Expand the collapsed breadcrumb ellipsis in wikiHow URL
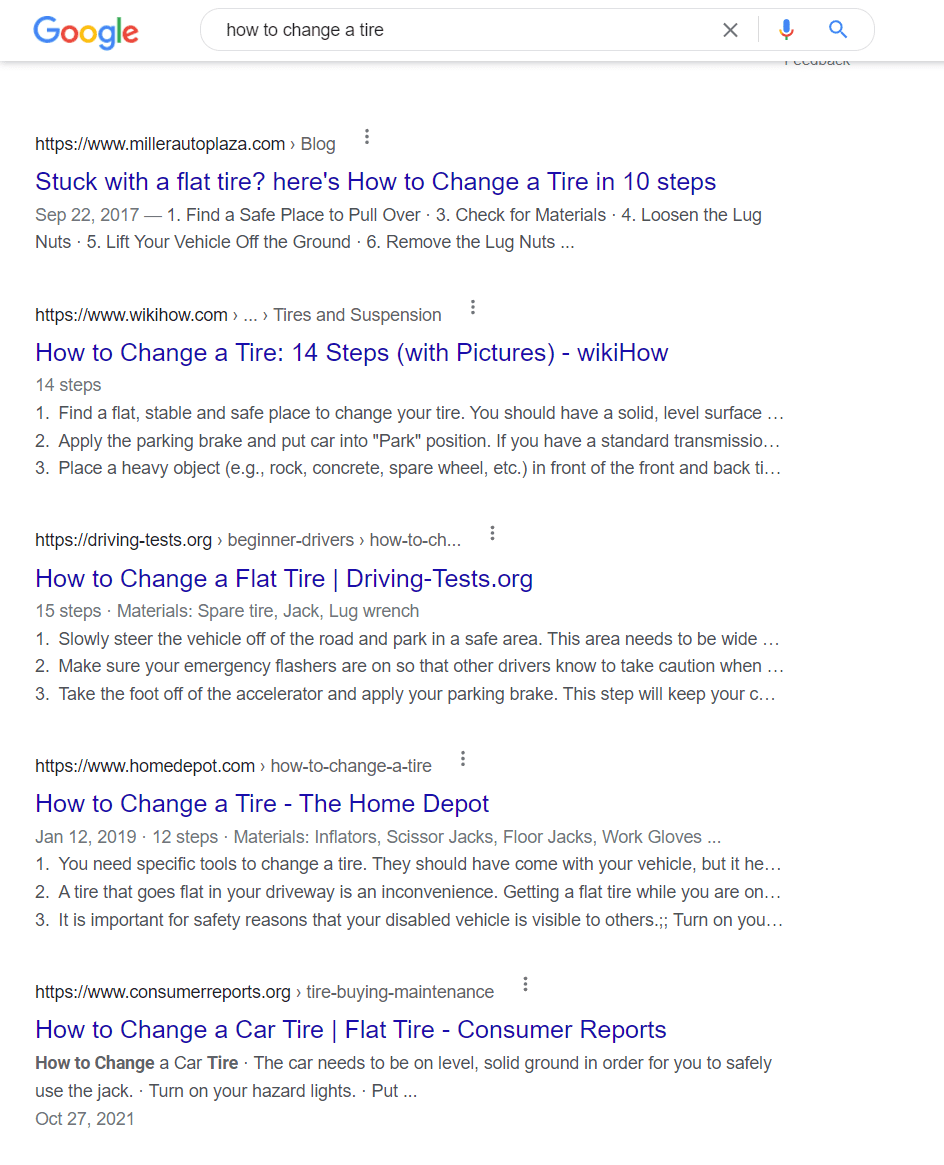This screenshot has height=1165, width=944. (x=250, y=314)
